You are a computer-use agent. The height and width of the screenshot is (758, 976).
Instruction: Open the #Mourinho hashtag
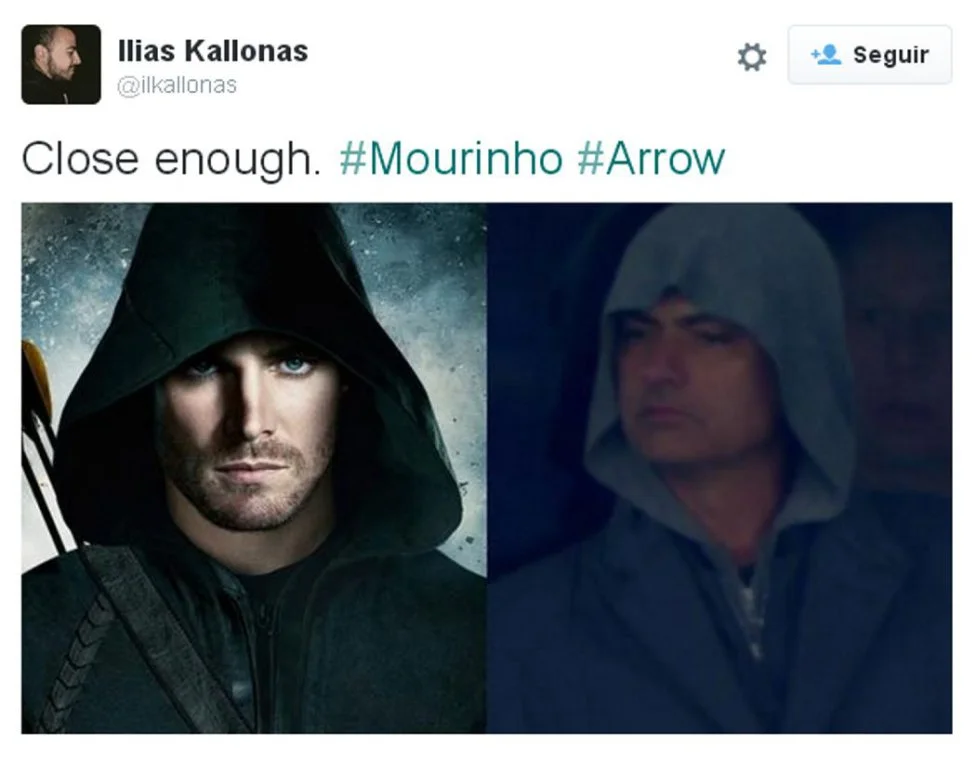click(x=451, y=158)
